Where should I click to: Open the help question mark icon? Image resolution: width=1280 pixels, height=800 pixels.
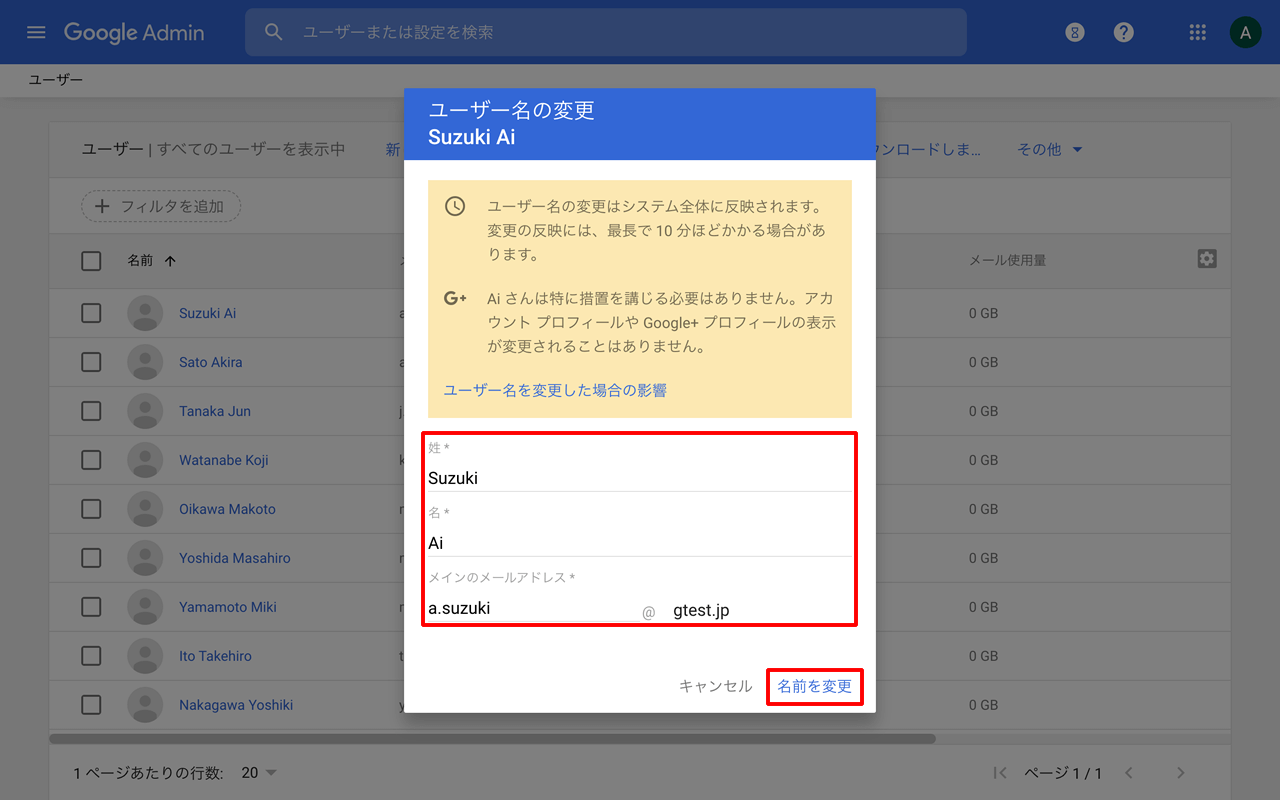(1124, 32)
